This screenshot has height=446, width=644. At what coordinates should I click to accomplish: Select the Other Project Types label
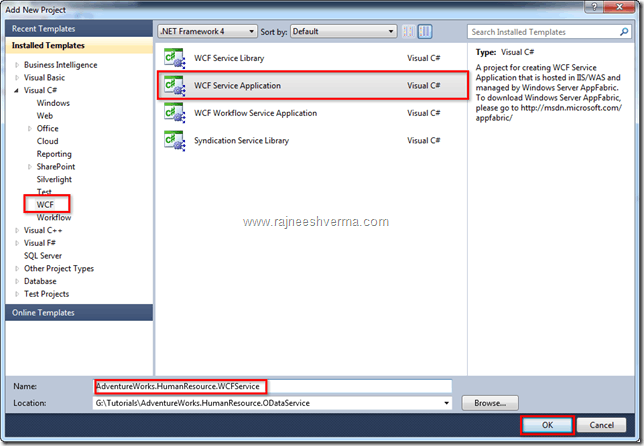point(59,269)
